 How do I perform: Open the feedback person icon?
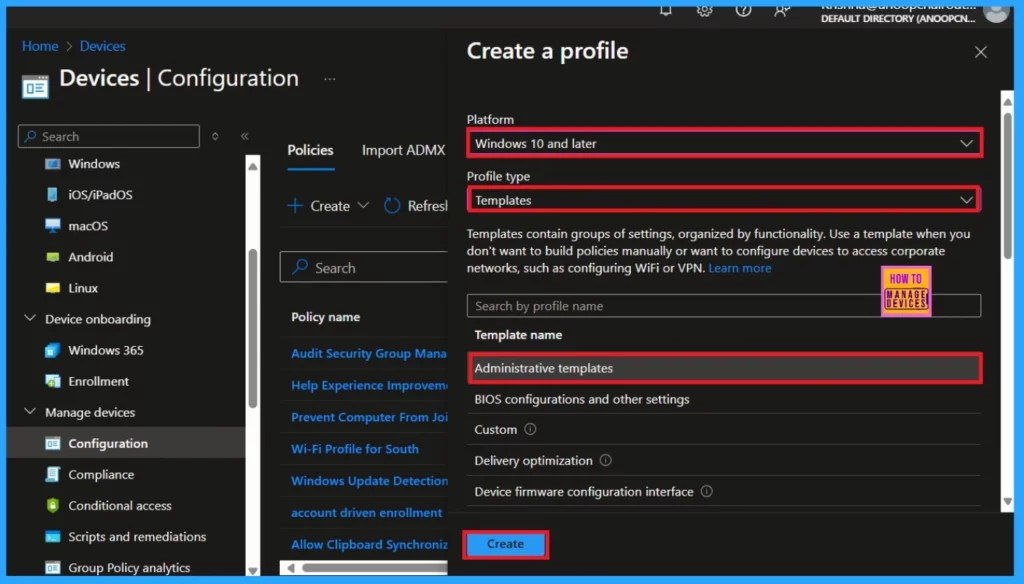coord(782,10)
